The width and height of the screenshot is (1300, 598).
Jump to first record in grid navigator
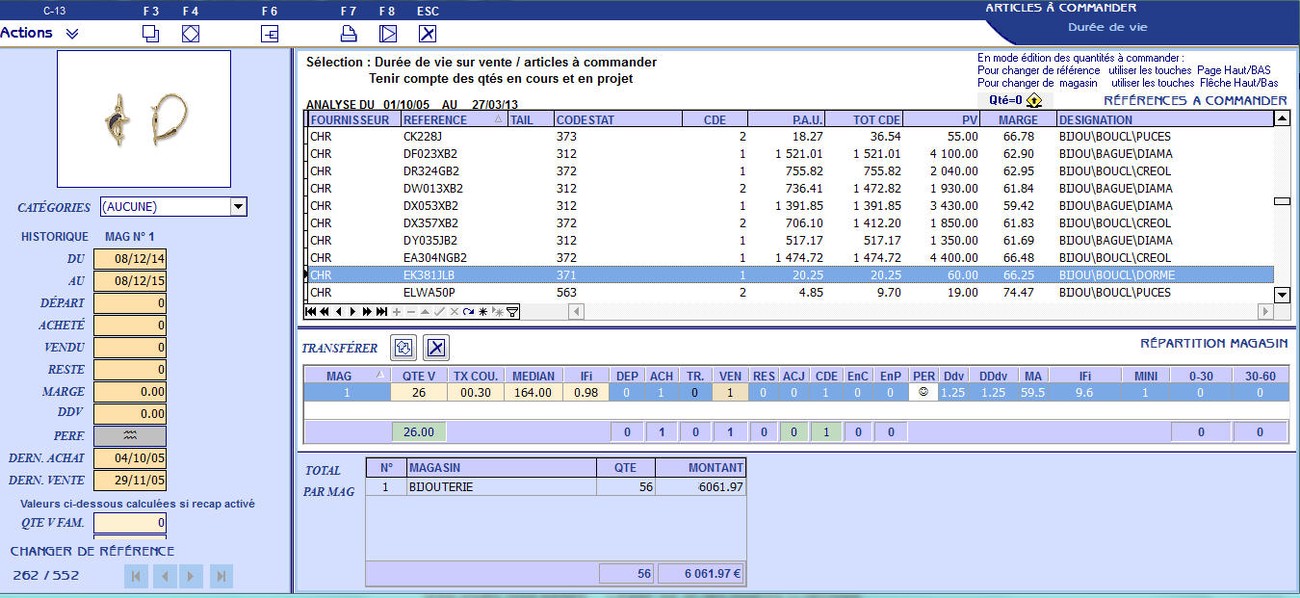coord(310,312)
